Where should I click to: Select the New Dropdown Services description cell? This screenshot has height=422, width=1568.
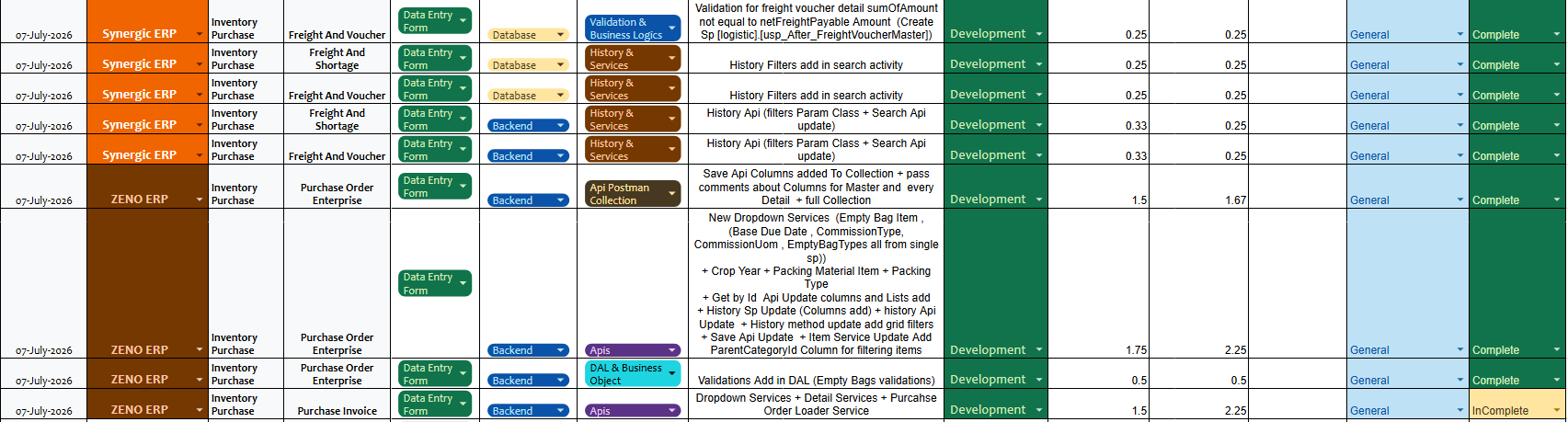click(x=816, y=283)
